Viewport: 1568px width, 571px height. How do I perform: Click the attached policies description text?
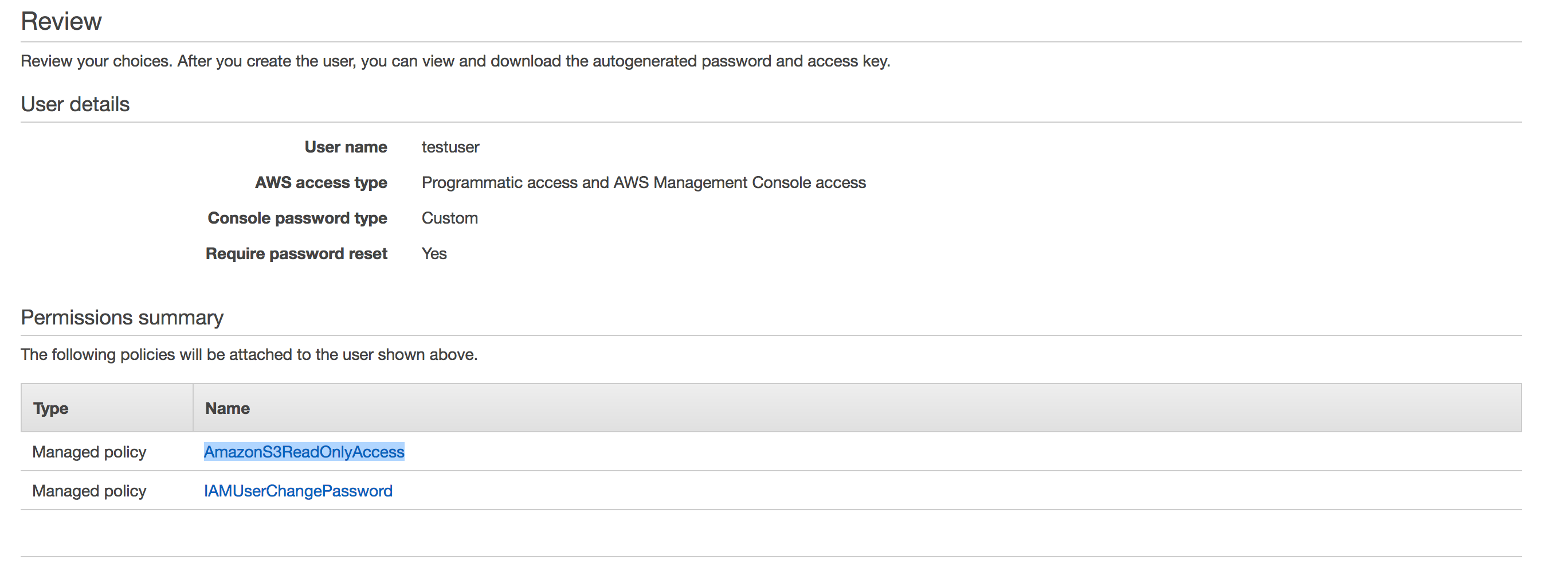pos(249,354)
